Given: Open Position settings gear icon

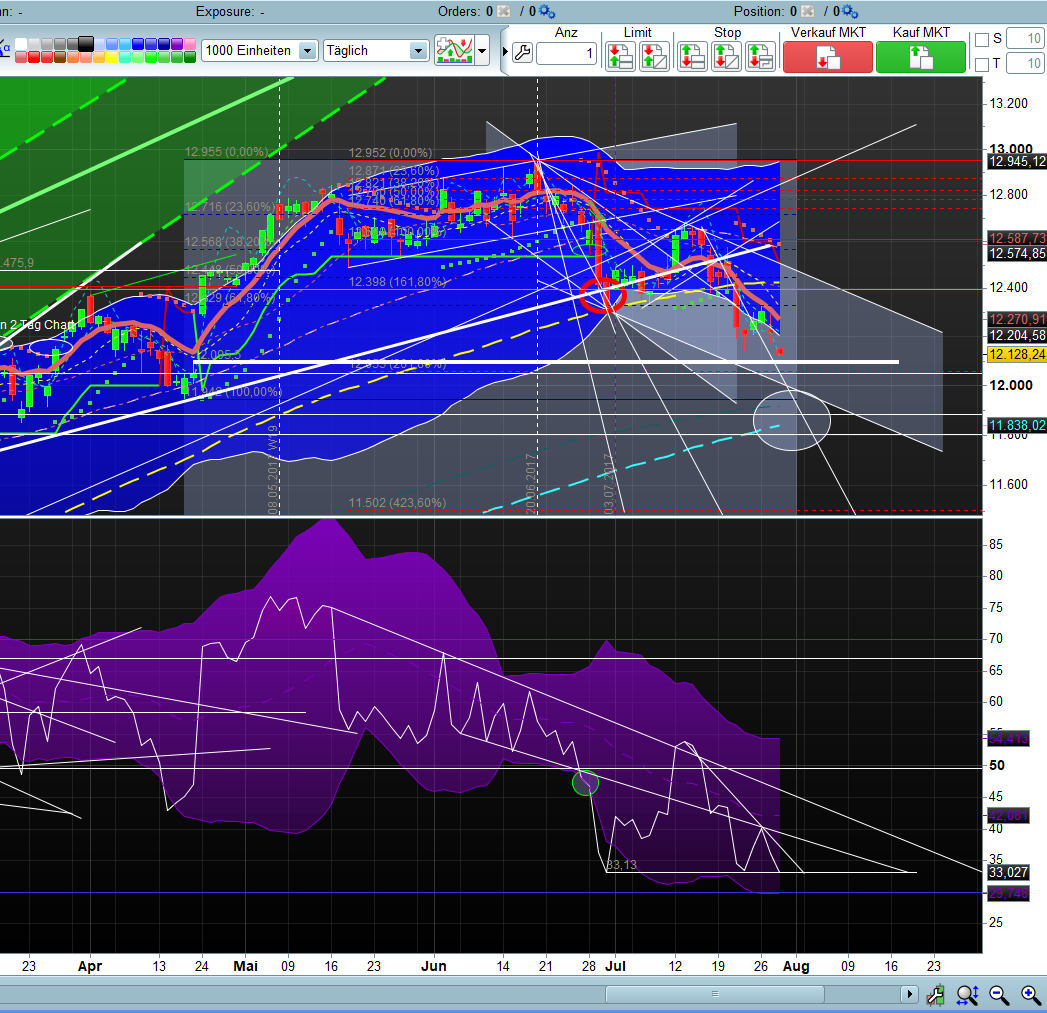Looking at the screenshot, I should (x=850, y=11).
